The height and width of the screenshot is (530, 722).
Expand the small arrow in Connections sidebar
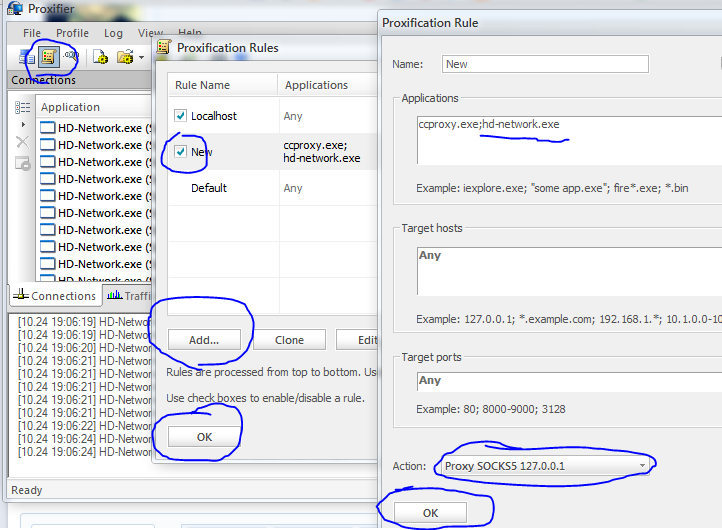[x=23, y=125]
